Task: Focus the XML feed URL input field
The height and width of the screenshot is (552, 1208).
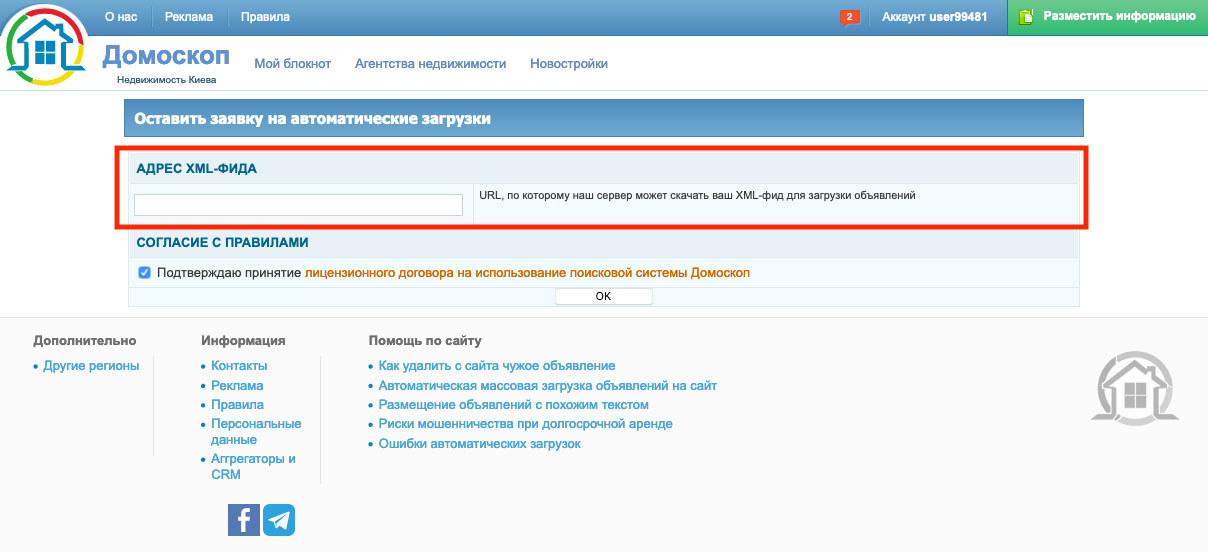Action: point(298,205)
